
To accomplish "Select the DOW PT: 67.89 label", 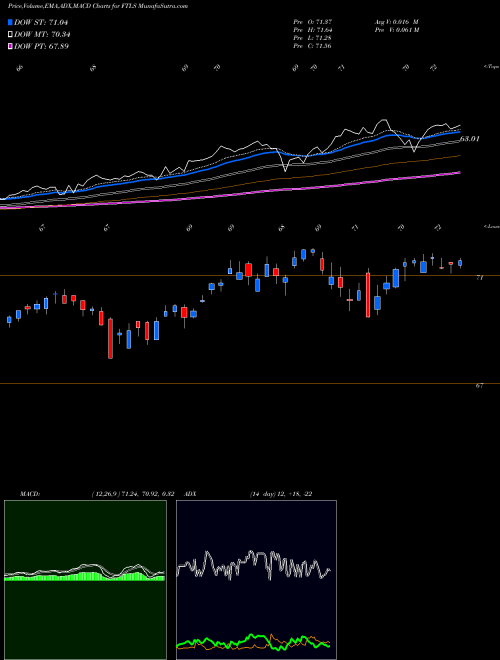I will pyautogui.click(x=41, y=46).
